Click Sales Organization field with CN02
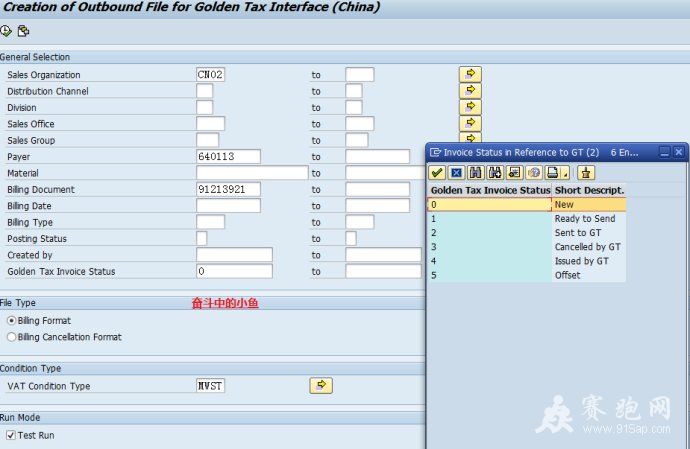The height and width of the screenshot is (449, 690). tap(210, 74)
